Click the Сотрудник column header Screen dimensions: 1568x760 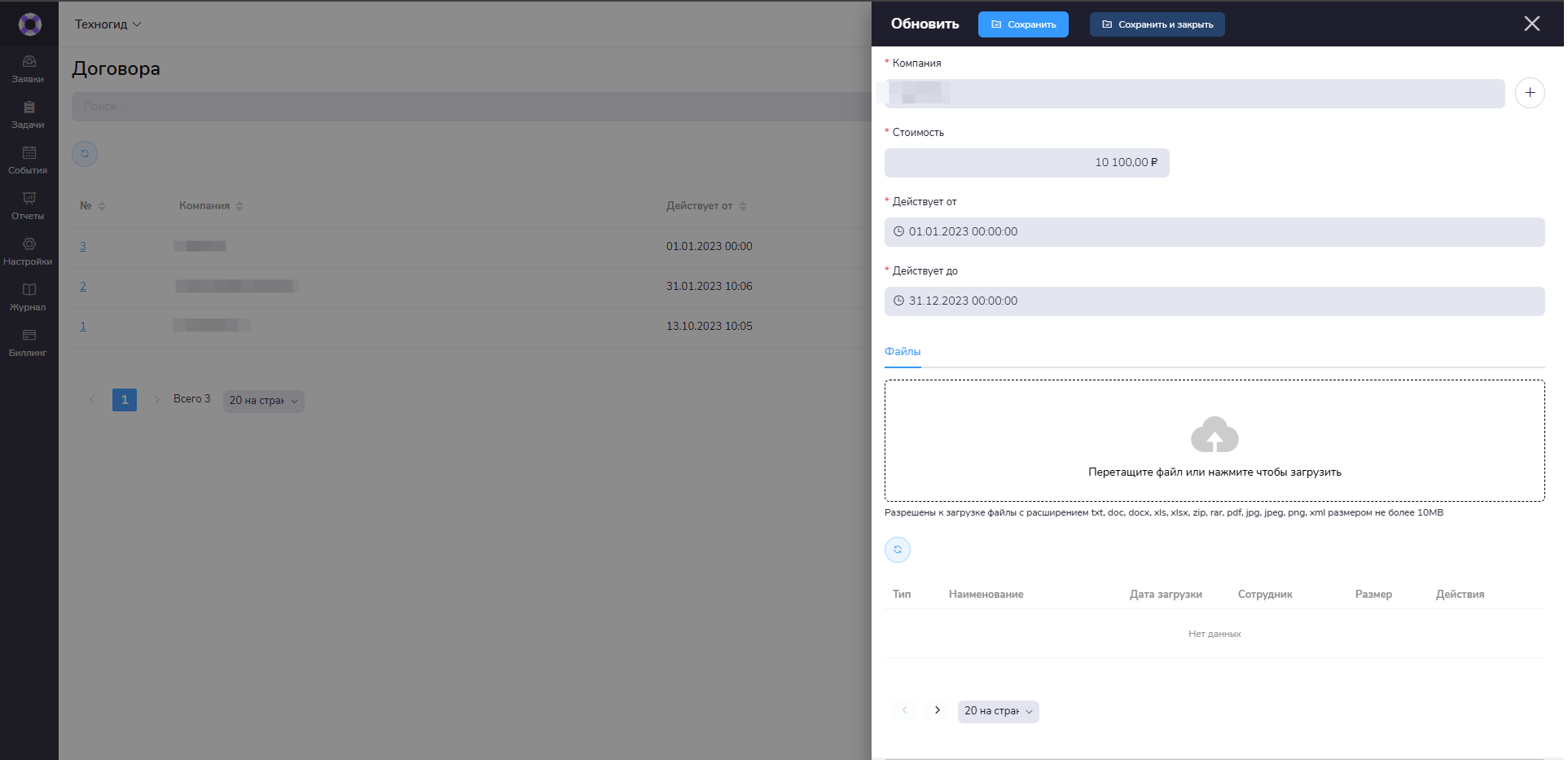pos(1265,595)
